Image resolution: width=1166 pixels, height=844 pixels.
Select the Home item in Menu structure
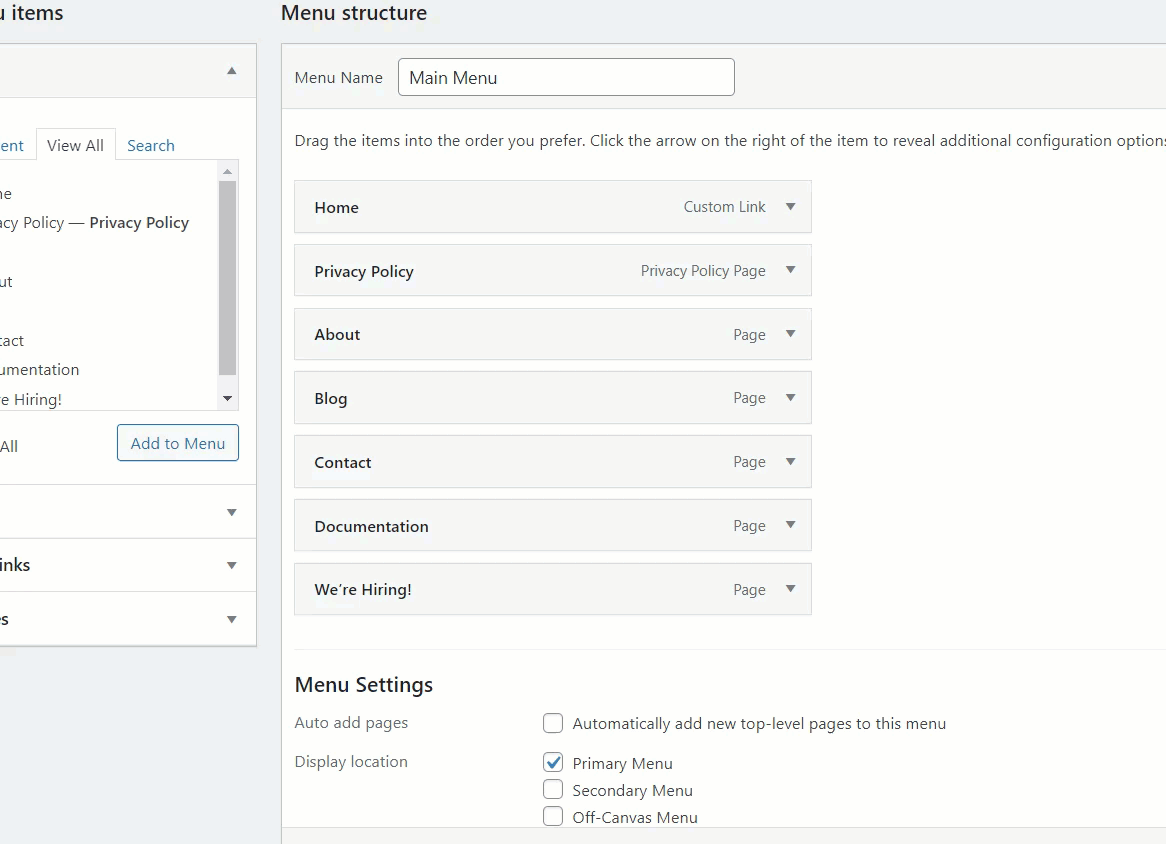tap(553, 207)
